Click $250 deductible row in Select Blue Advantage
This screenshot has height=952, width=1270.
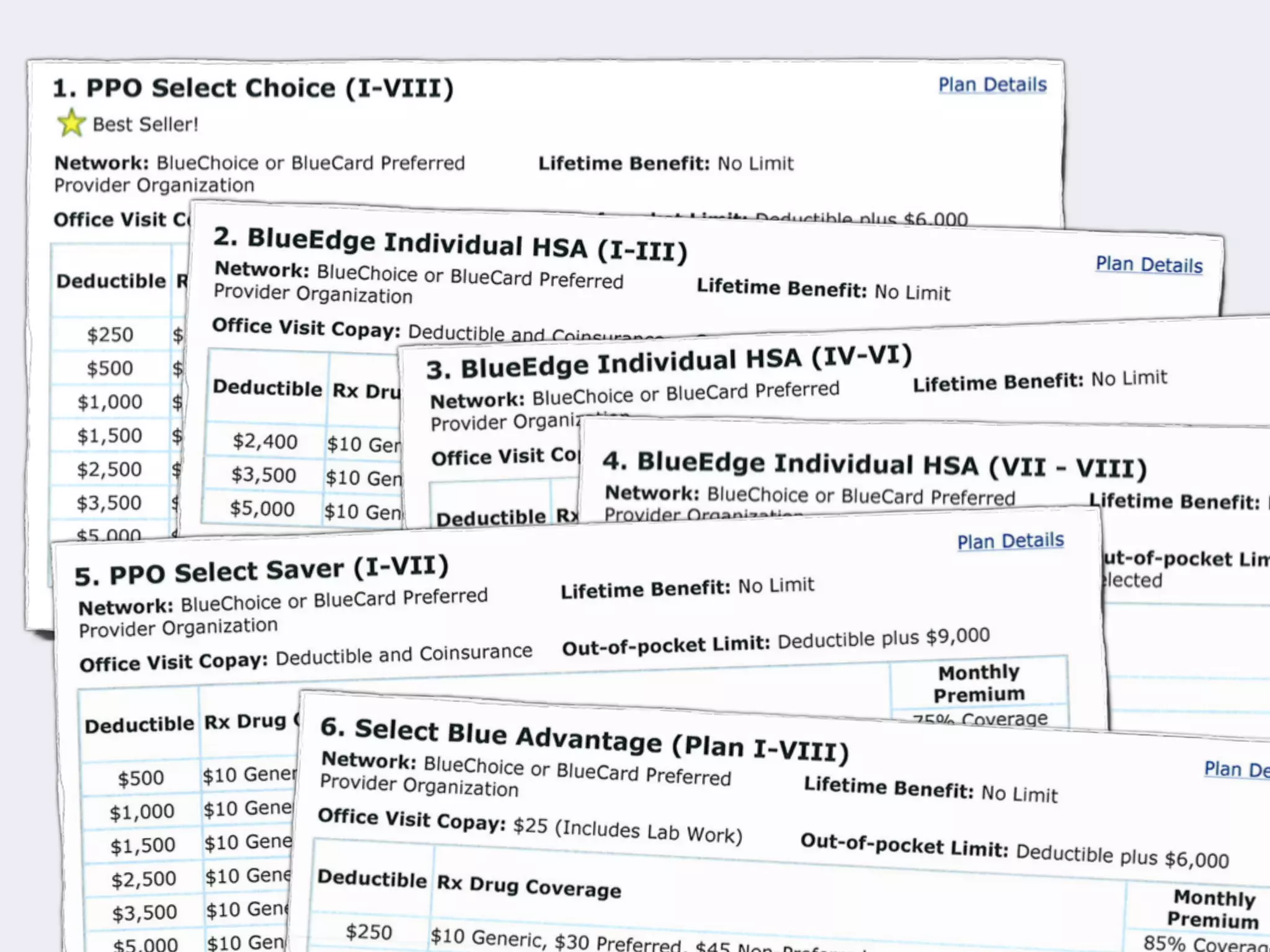pyautogui.click(x=369, y=932)
